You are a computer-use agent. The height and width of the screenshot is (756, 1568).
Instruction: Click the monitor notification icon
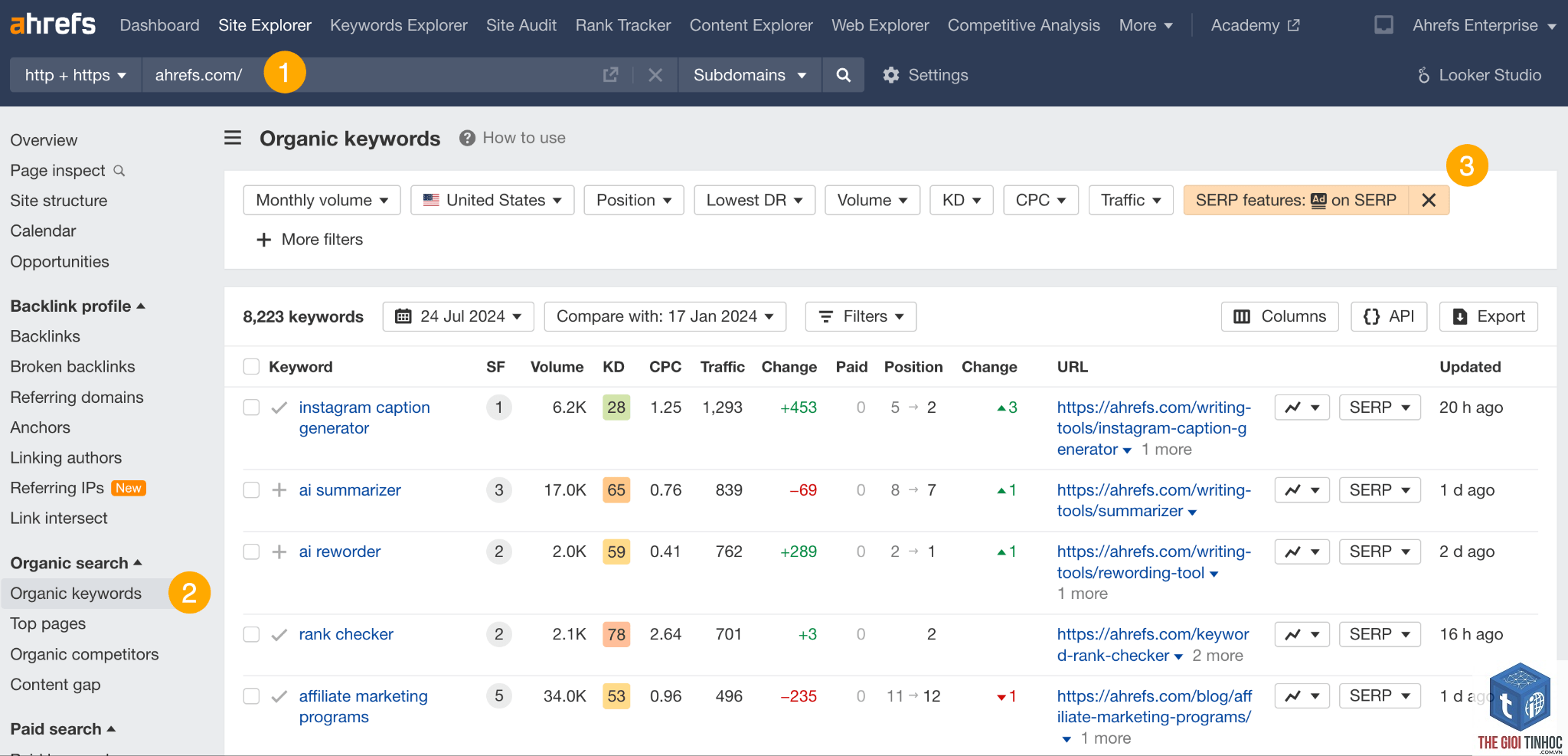click(1383, 25)
